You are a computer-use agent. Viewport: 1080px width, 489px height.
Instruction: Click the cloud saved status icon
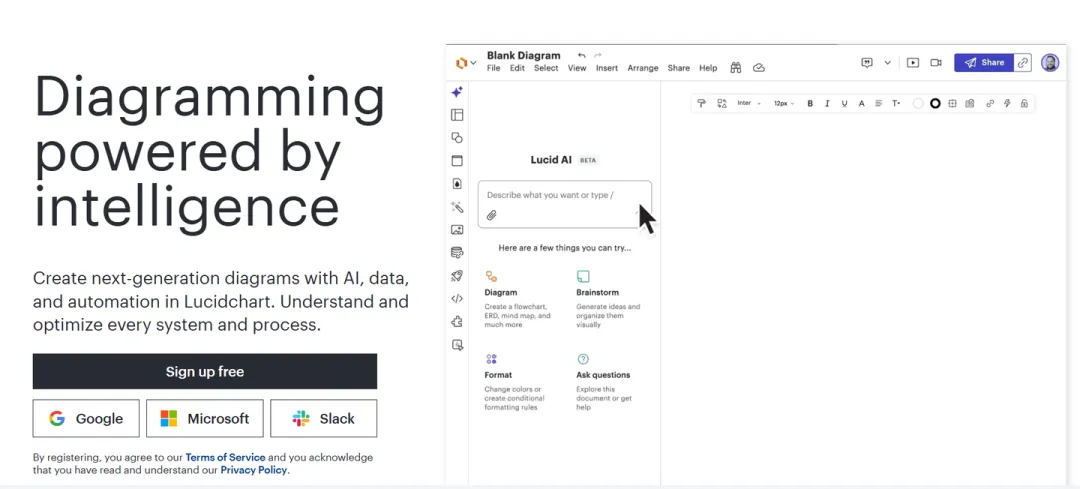tap(759, 67)
